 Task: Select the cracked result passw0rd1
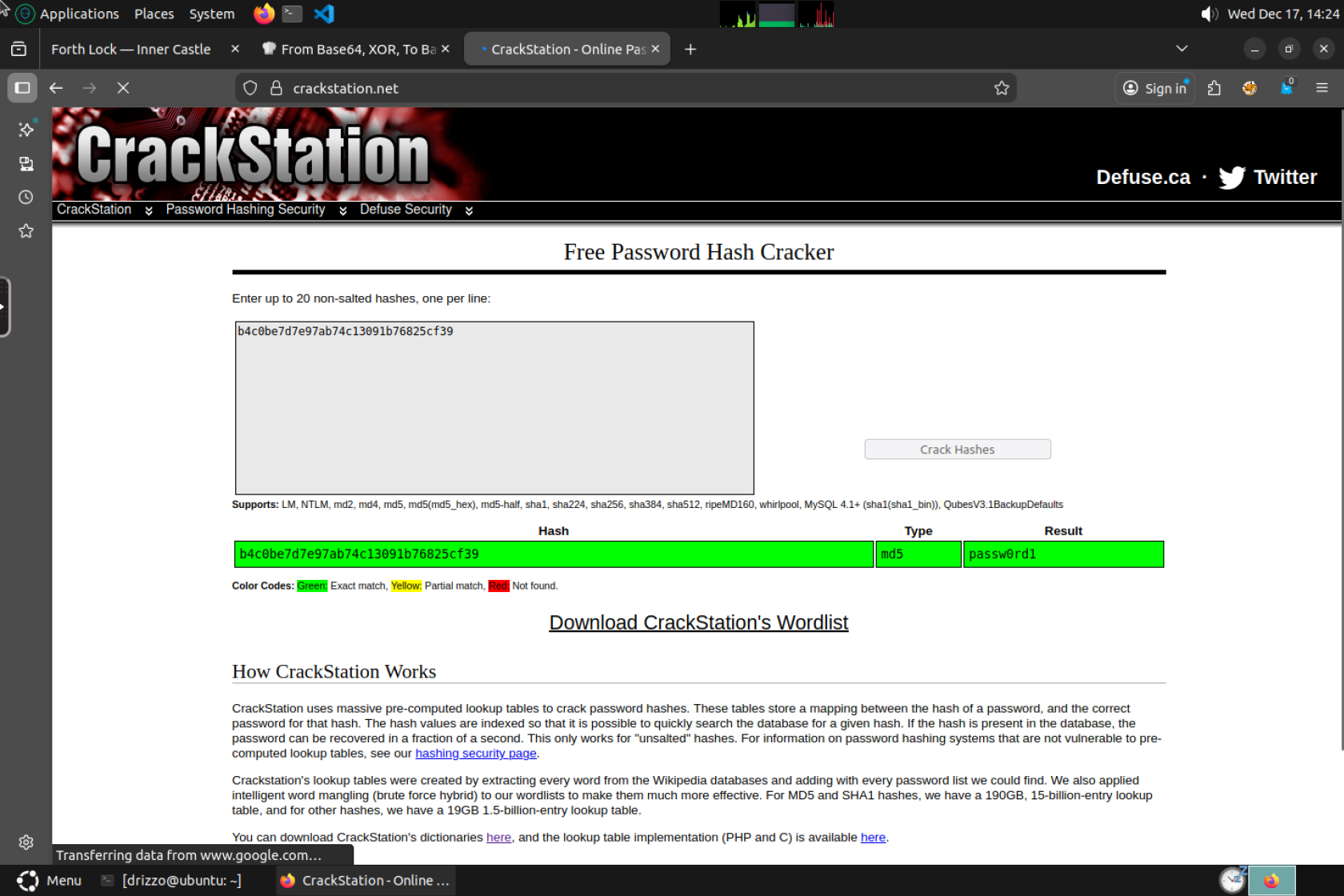(1063, 554)
